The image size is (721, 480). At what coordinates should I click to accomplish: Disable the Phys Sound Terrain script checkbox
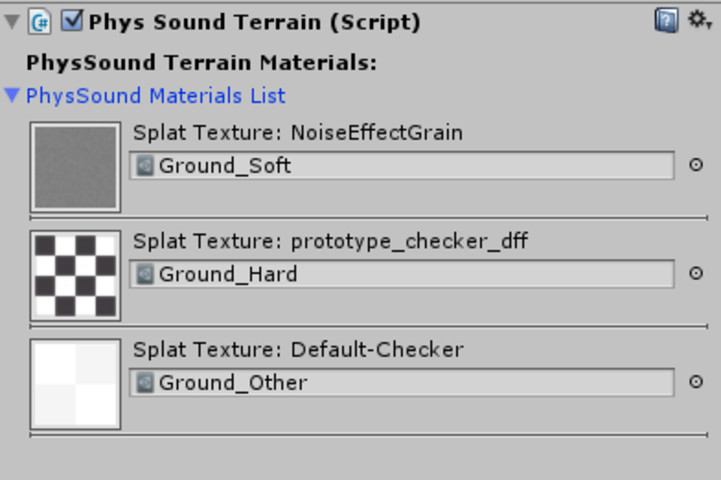pos(72,21)
